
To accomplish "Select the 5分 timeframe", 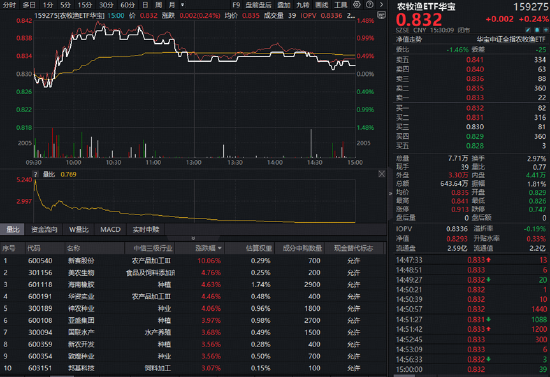I will coord(65,5).
